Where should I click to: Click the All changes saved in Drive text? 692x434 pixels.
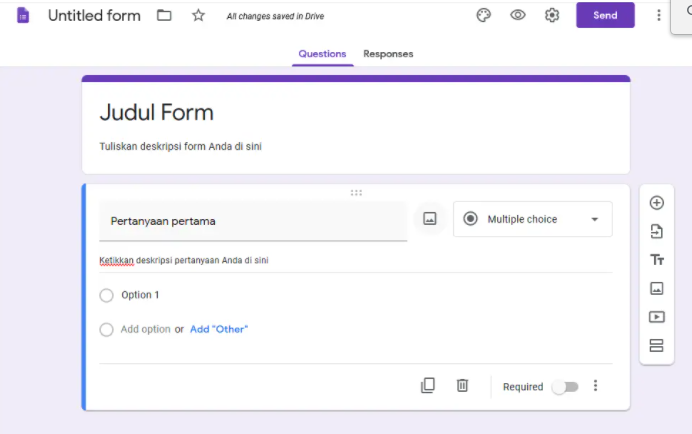pyautogui.click(x=275, y=16)
